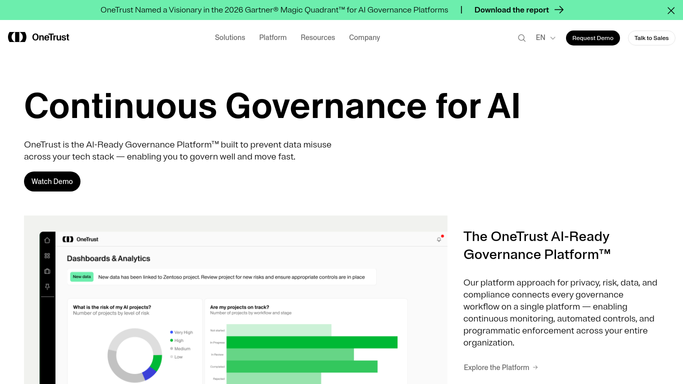Click the Watch Demo button
Viewport: 683px width, 384px height.
point(52,181)
